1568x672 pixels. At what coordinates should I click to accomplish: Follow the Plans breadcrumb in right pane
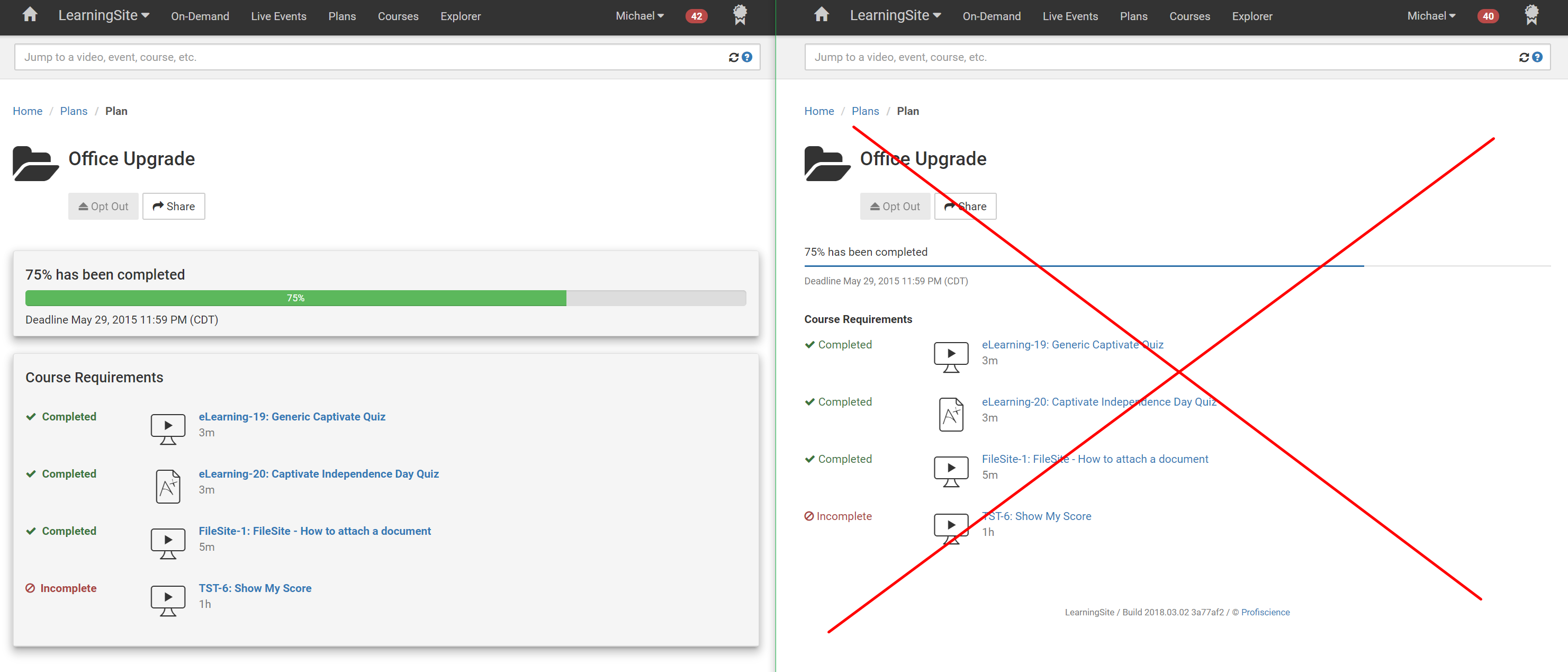coord(865,111)
